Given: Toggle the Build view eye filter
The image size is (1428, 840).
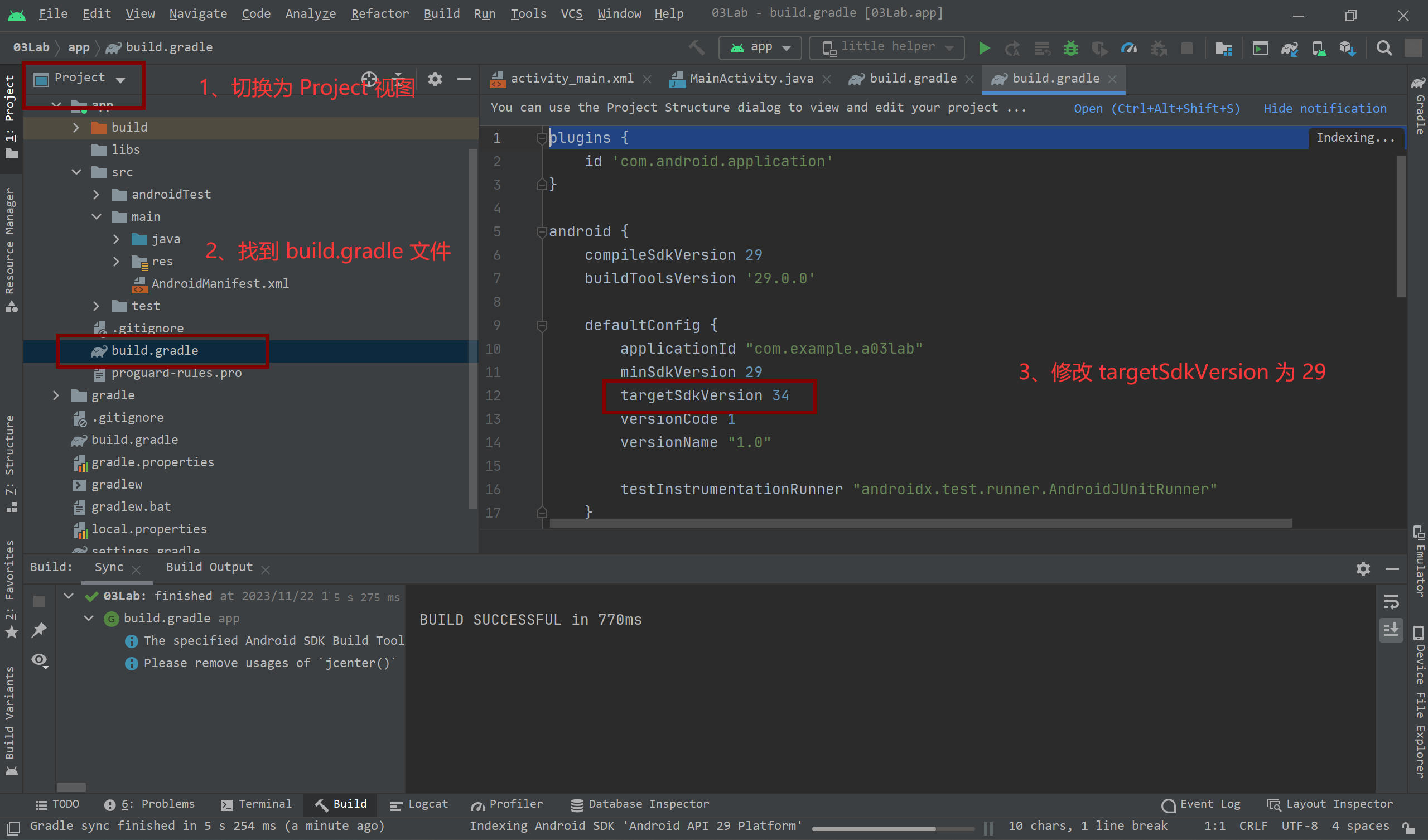Looking at the screenshot, I should [40, 660].
